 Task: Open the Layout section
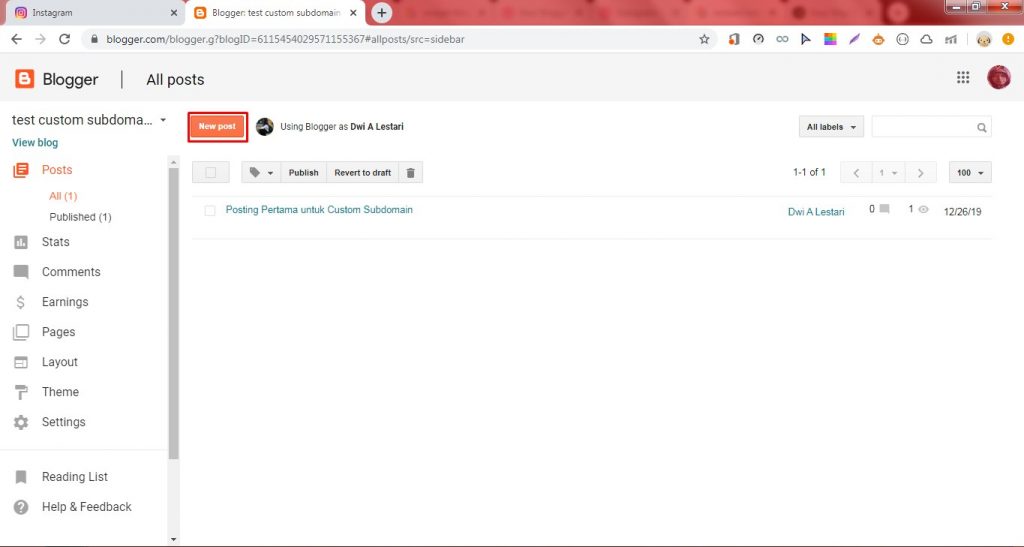[59, 362]
